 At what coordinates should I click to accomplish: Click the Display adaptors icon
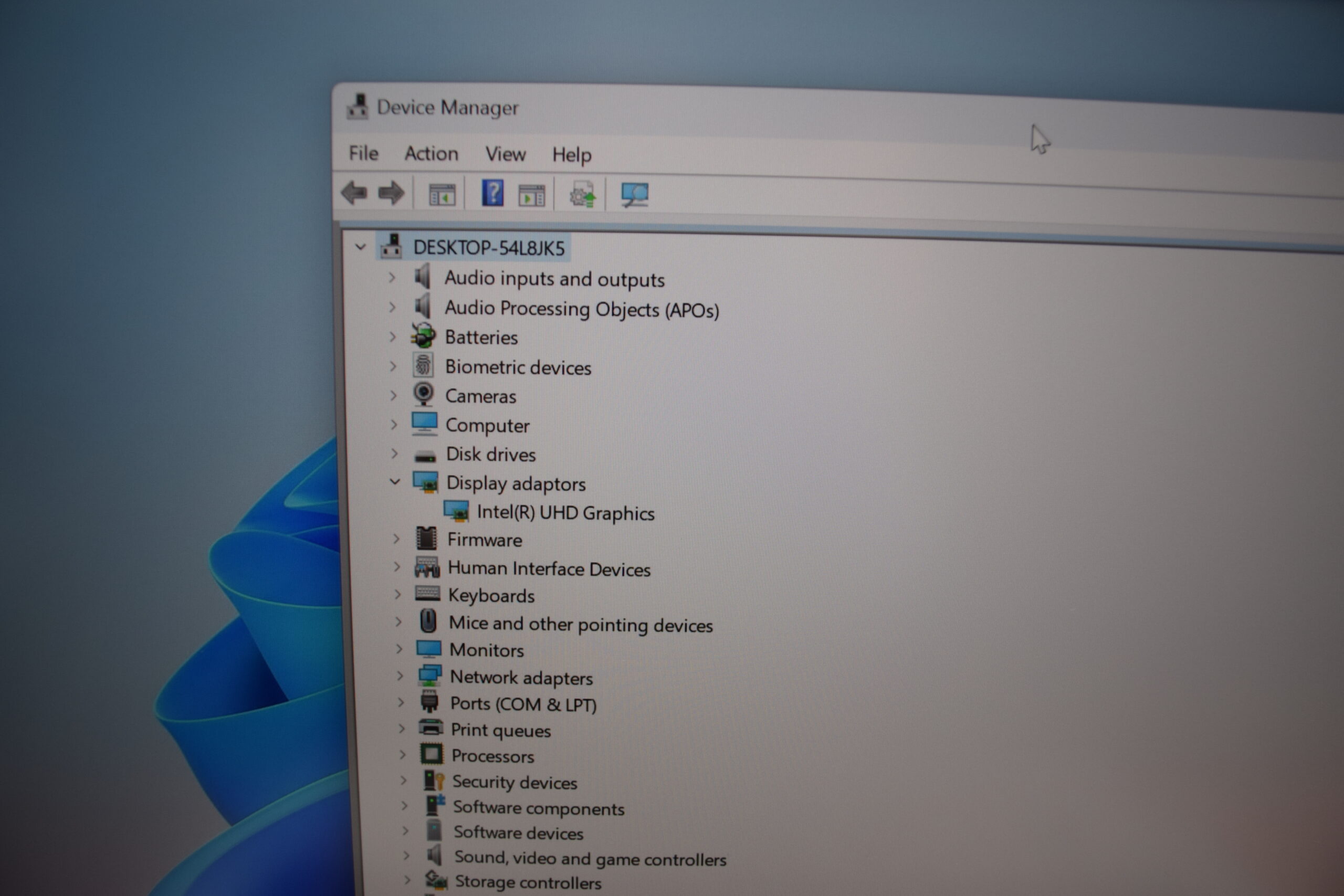click(x=426, y=482)
